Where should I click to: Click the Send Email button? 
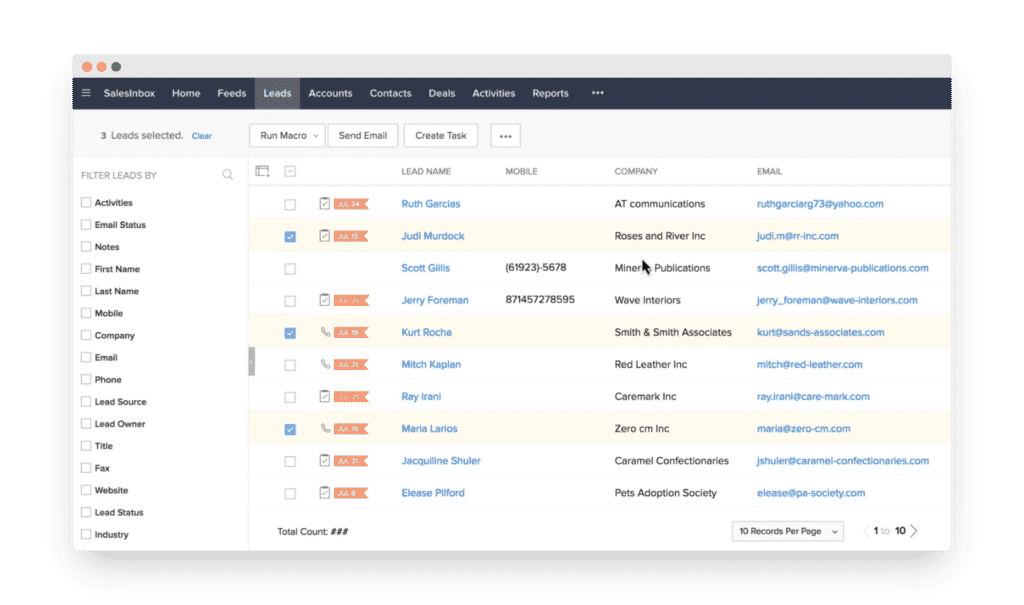pyautogui.click(x=362, y=135)
